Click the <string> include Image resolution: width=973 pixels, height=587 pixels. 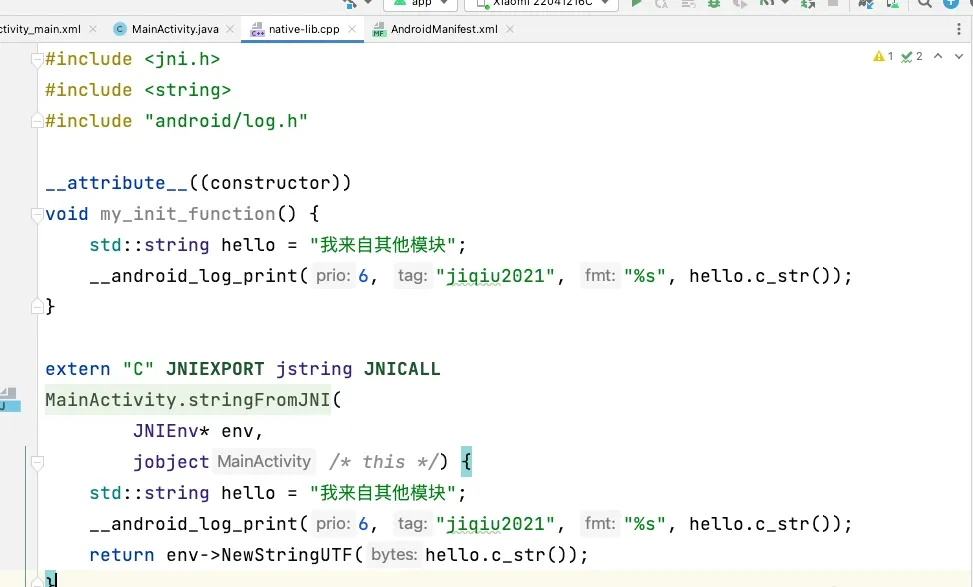(187, 90)
